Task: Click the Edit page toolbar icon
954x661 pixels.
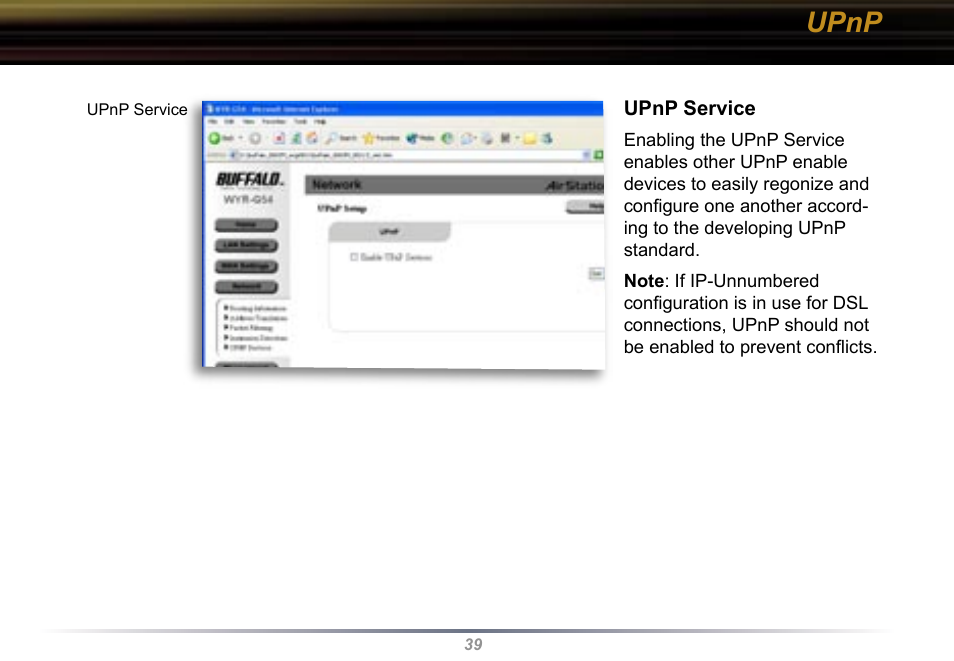Action: [x=505, y=138]
